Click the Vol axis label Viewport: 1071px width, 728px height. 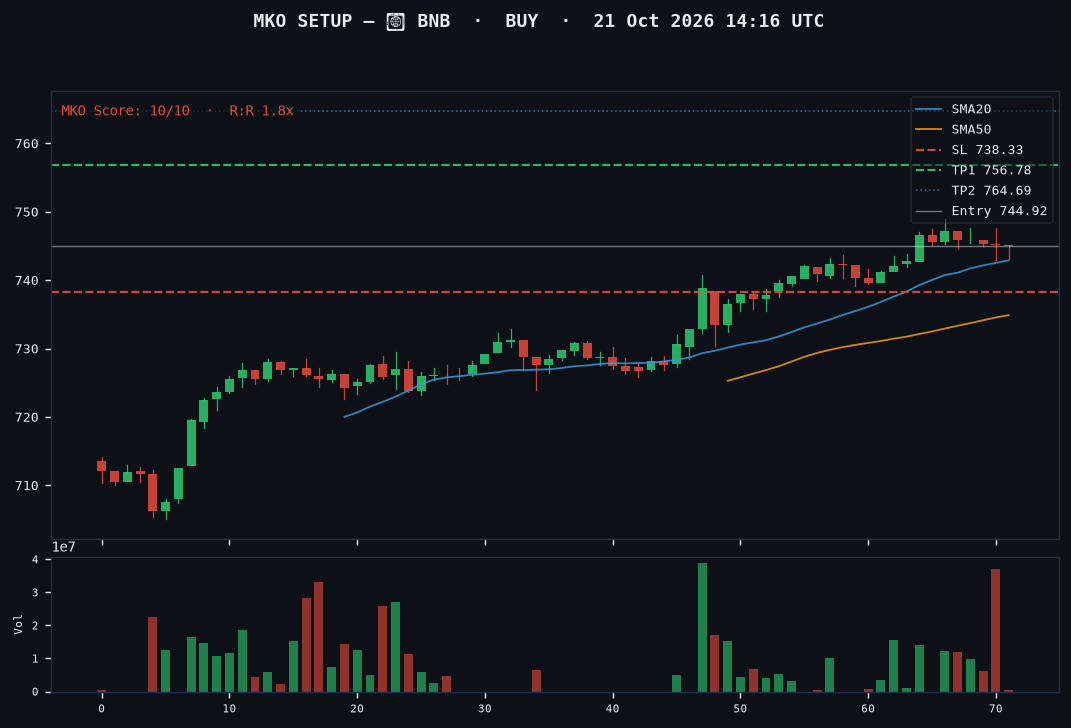tap(18, 624)
